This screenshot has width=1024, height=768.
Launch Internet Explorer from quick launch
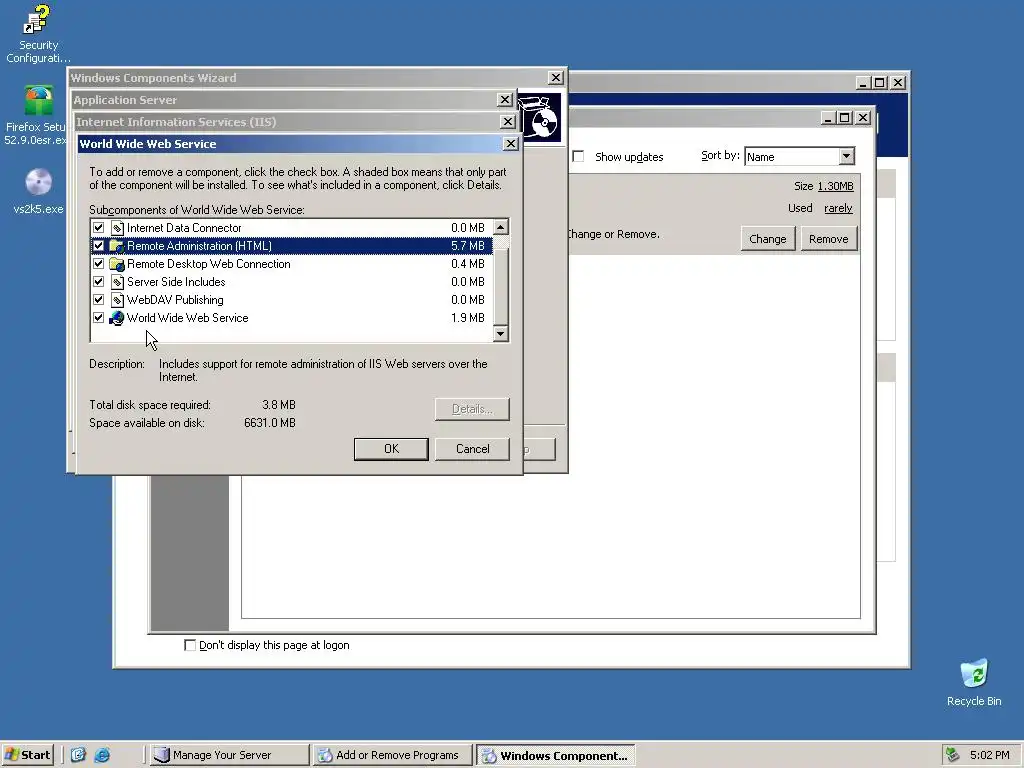pyautogui.click(x=102, y=755)
